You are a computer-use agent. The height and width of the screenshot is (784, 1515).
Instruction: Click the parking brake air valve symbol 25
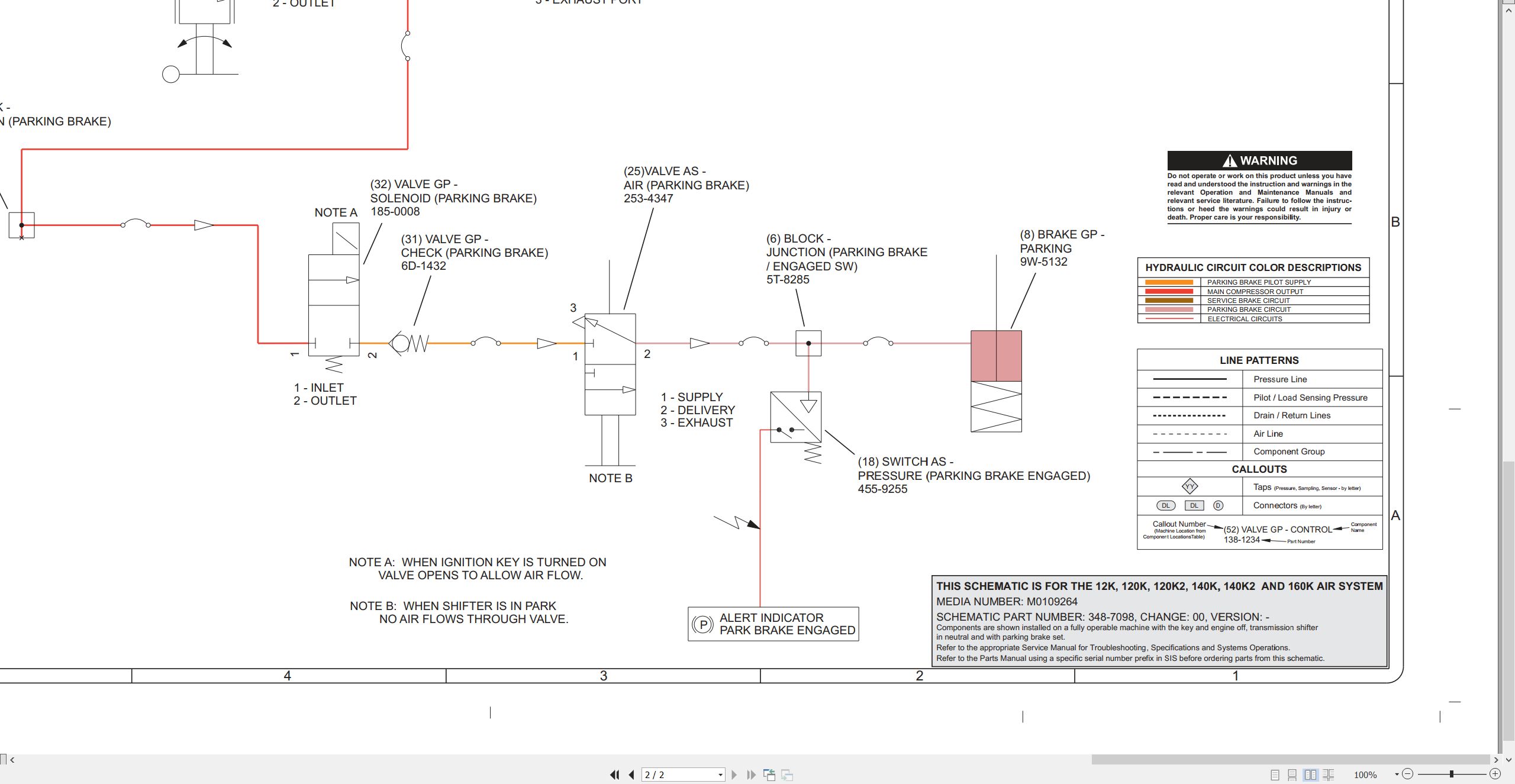(610, 364)
